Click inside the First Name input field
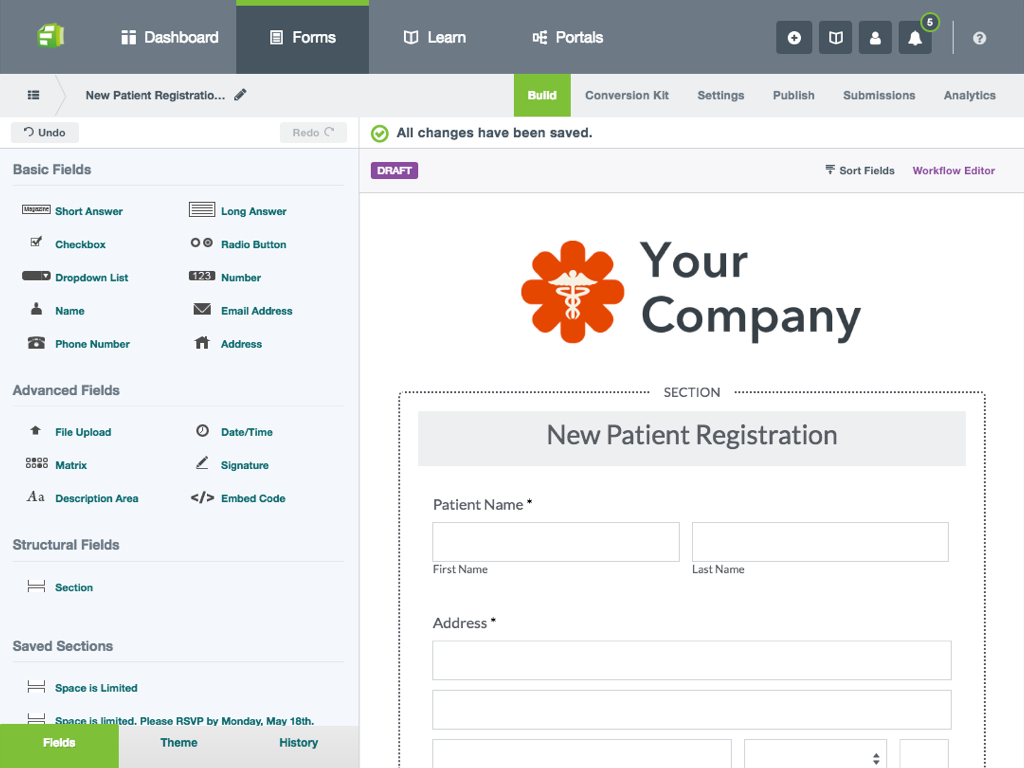Viewport: 1024px width, 768px height. [555, 541]
